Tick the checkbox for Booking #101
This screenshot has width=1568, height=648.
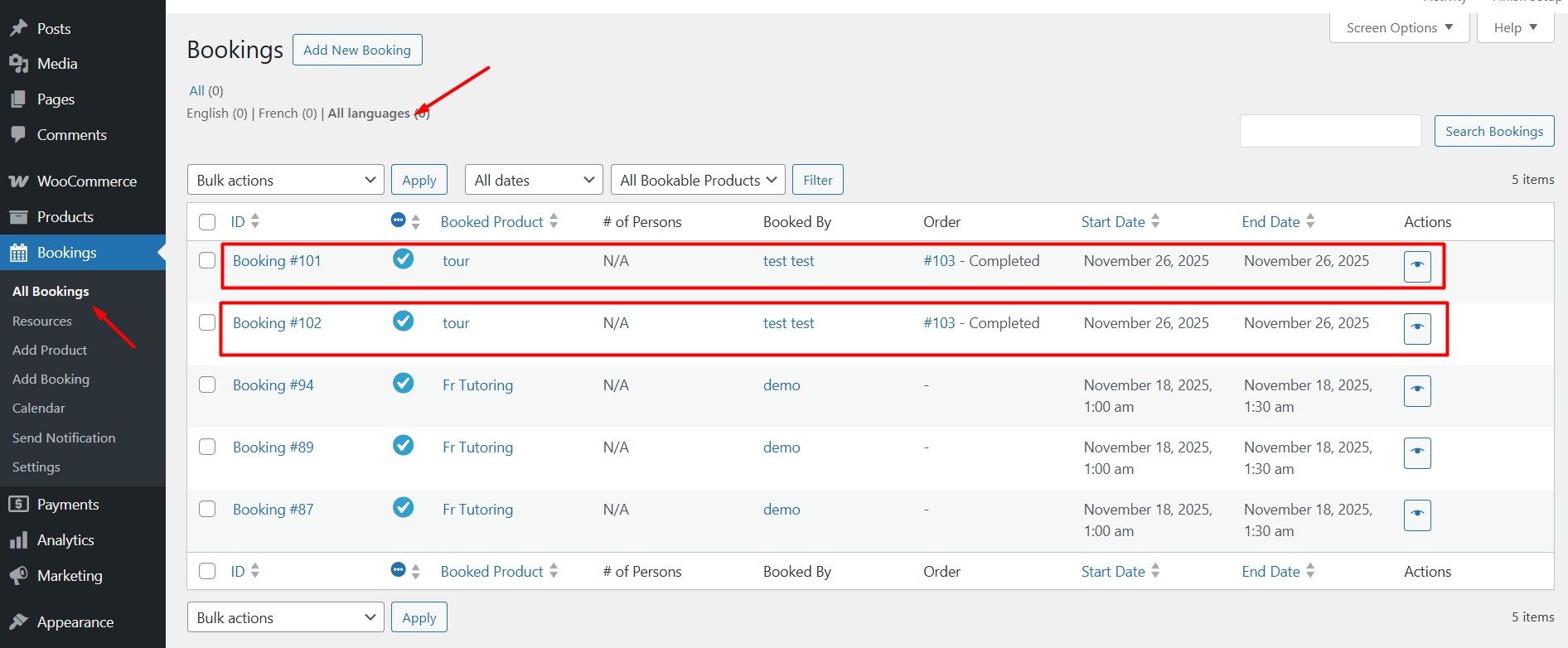tap(207, 260)
